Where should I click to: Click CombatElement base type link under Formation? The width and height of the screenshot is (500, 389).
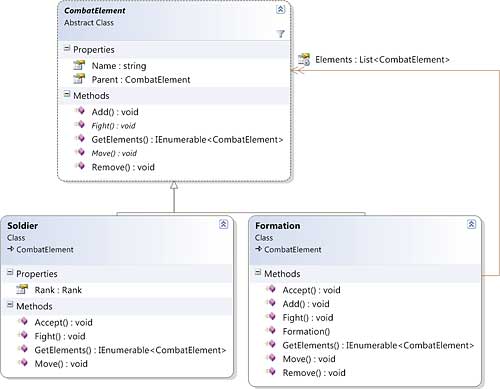coord(293,249)
